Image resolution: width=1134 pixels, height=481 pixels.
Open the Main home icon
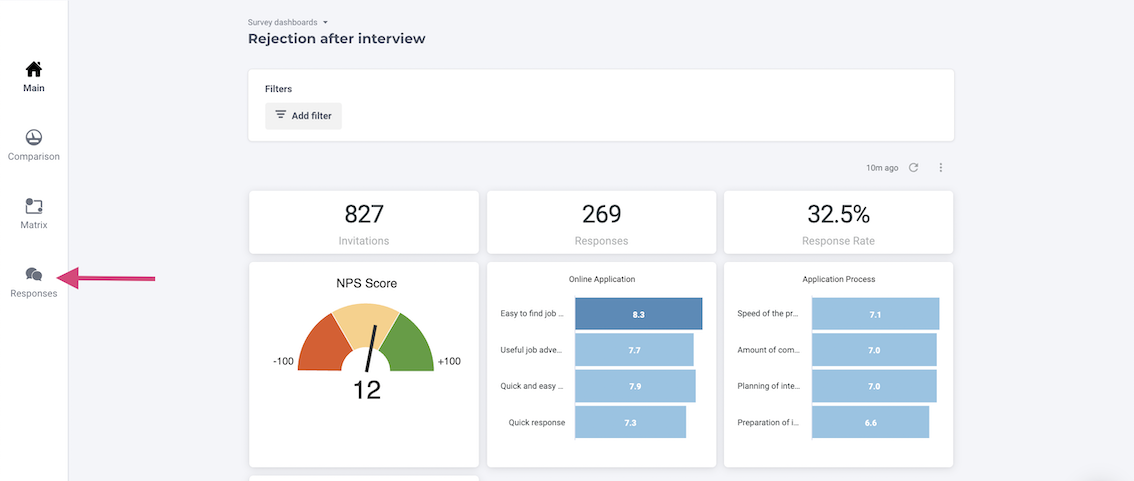click(34, 69)
